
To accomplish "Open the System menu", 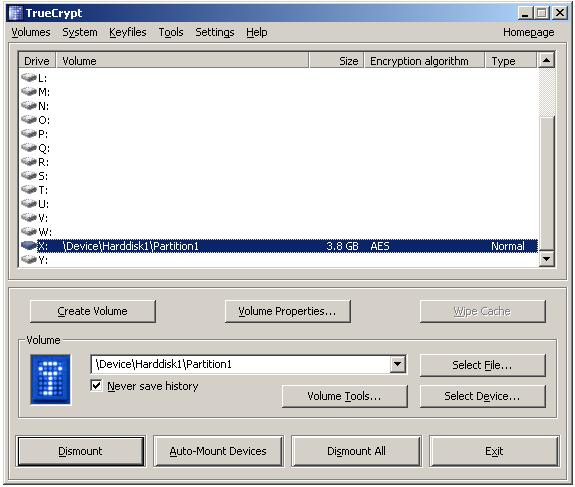I will [80, 32].
